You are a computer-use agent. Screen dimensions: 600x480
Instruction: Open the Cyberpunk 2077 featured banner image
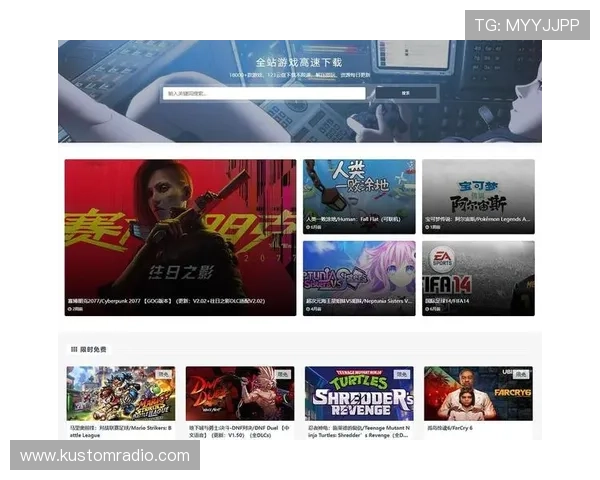180,228
